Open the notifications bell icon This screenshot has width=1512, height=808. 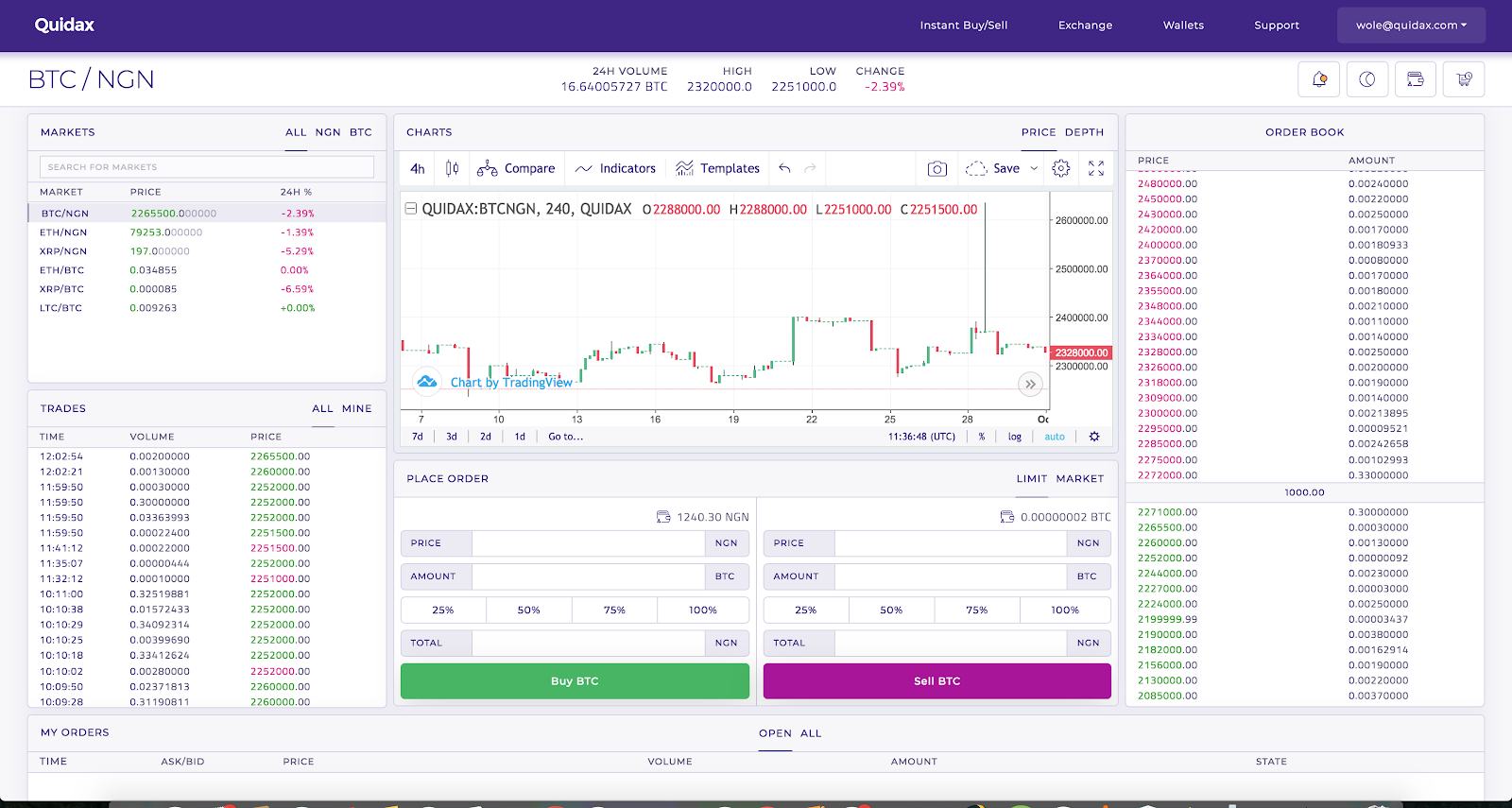tap(1320, 79)
